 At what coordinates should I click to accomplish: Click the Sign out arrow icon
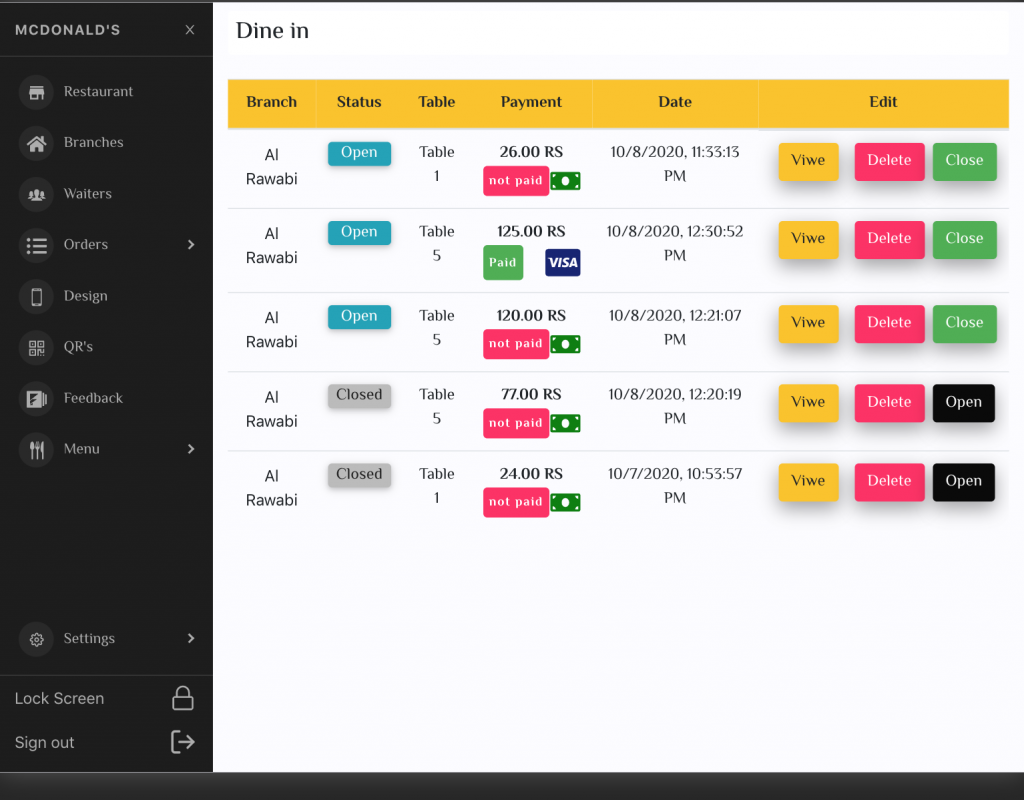pyautogui.click(x=183, y=742)
